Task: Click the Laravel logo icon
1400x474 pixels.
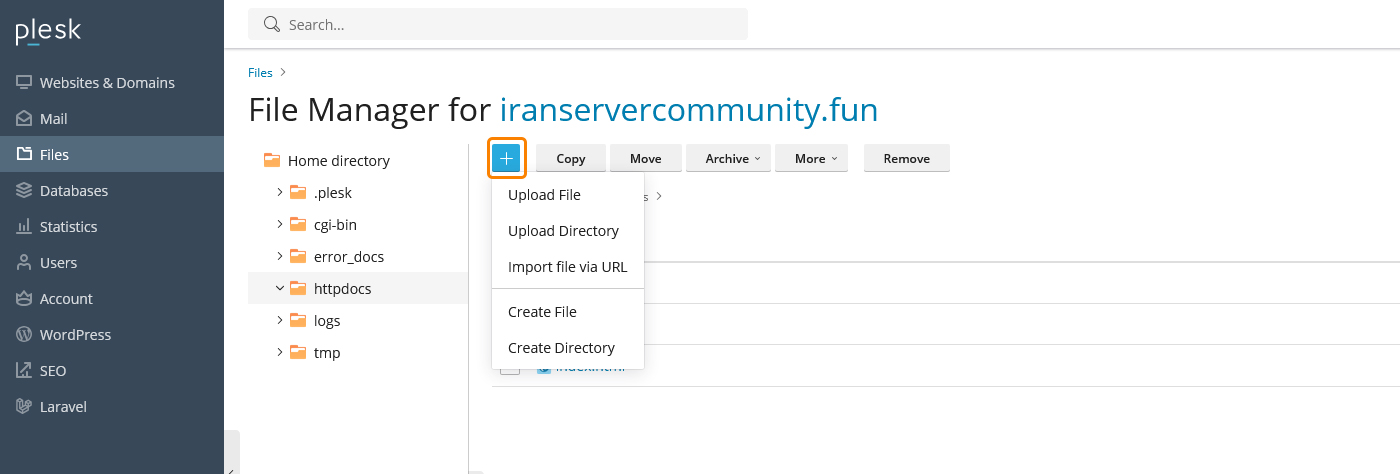Action: 24,407
